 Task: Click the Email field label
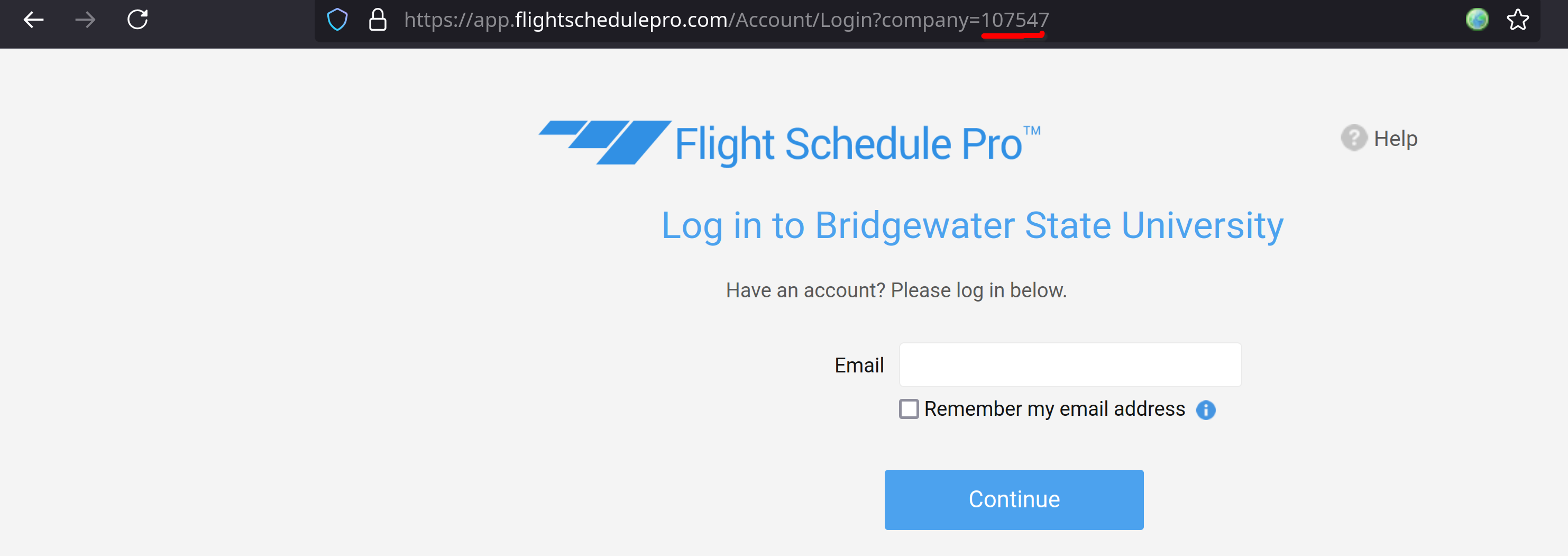coord(858,366)
